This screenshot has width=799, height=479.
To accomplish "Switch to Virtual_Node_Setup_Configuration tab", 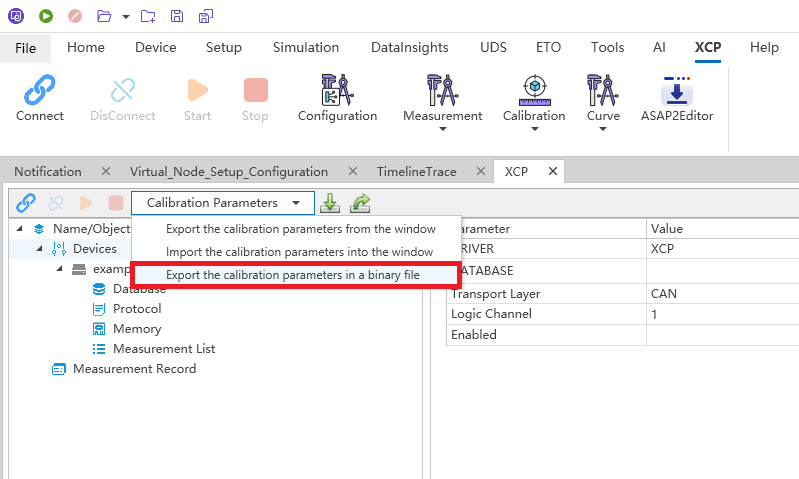I will coord(229,172).
